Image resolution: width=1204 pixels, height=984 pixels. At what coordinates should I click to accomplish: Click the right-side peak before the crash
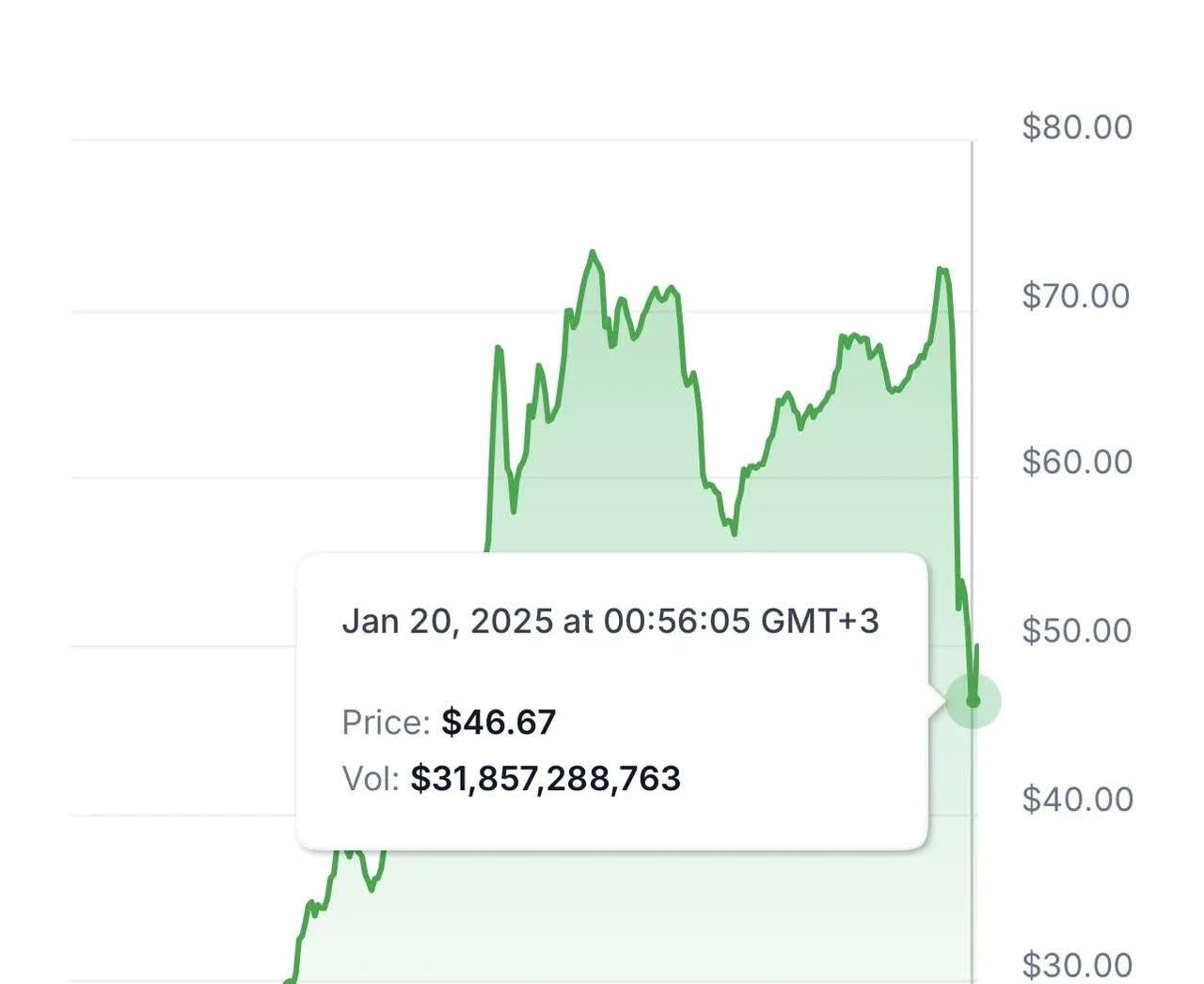(x=941, y=270)
